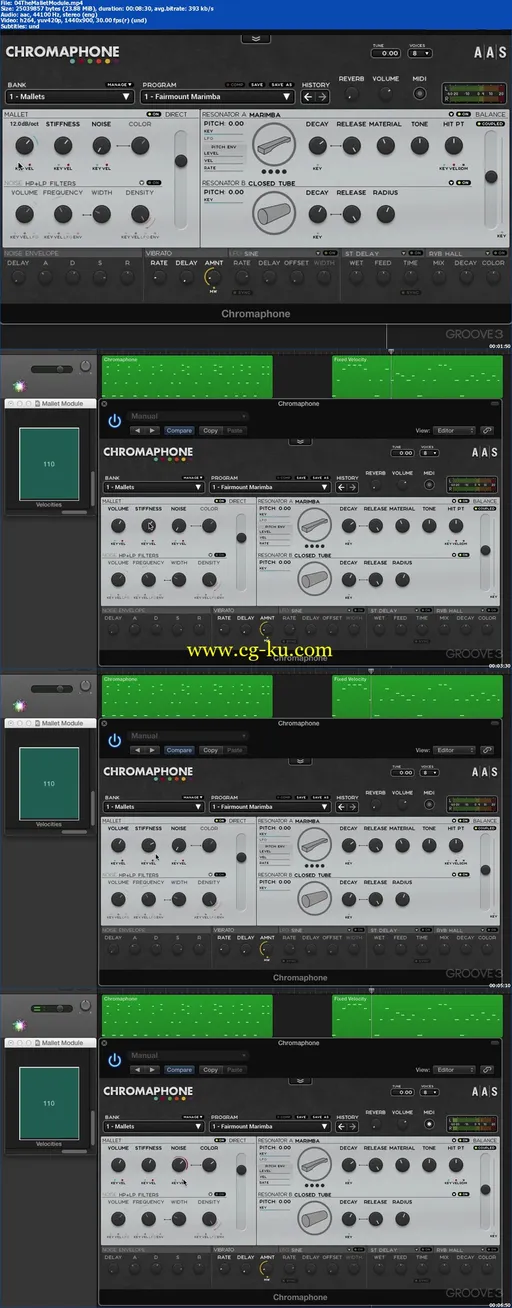The width and height of the screenshot is (512, 1308).
Task: Click history forward arrow in 00:01:50 frame
Action: coord(322,97)
